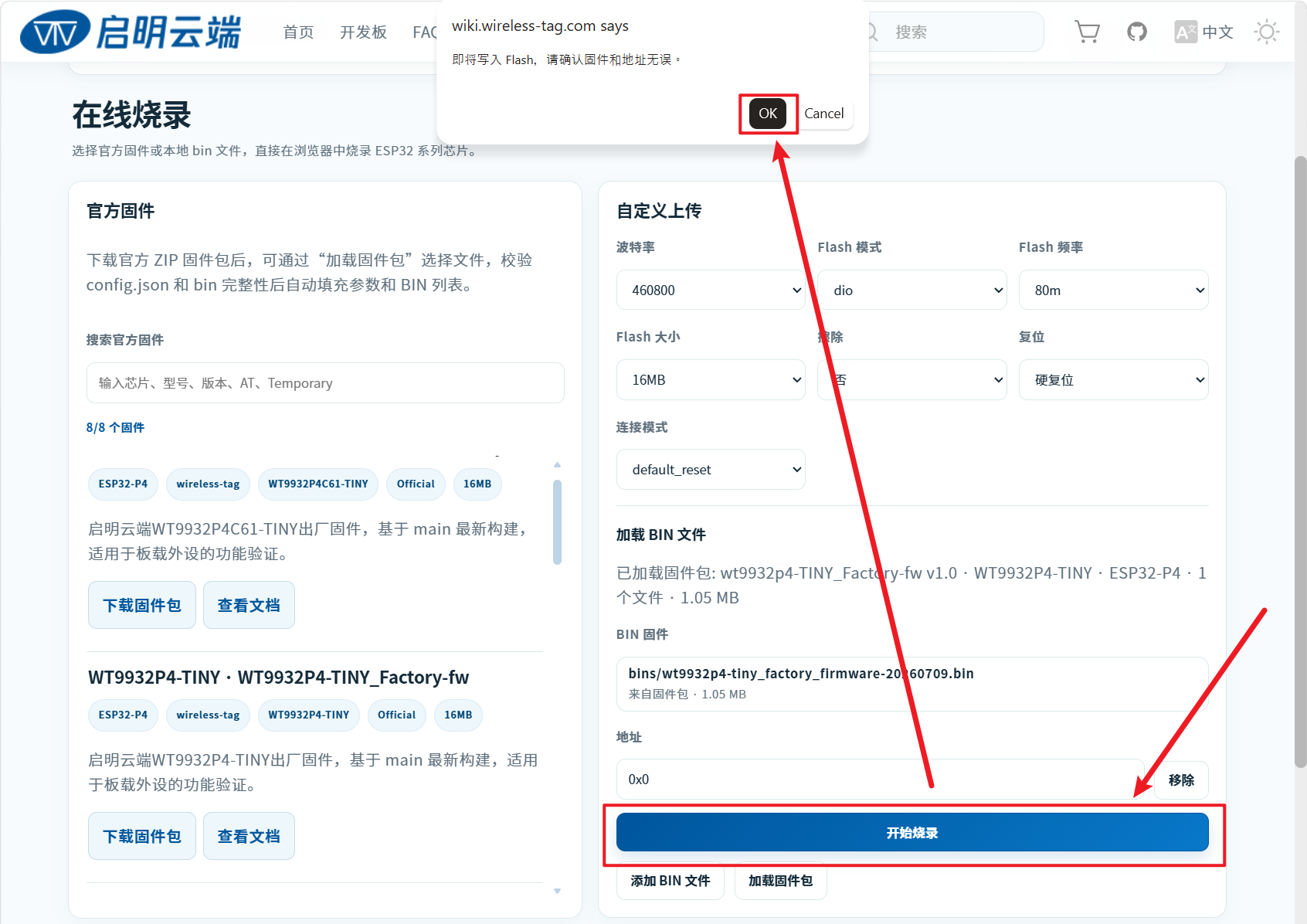Click the 添加 BIN 文件 button

point(670,881)
